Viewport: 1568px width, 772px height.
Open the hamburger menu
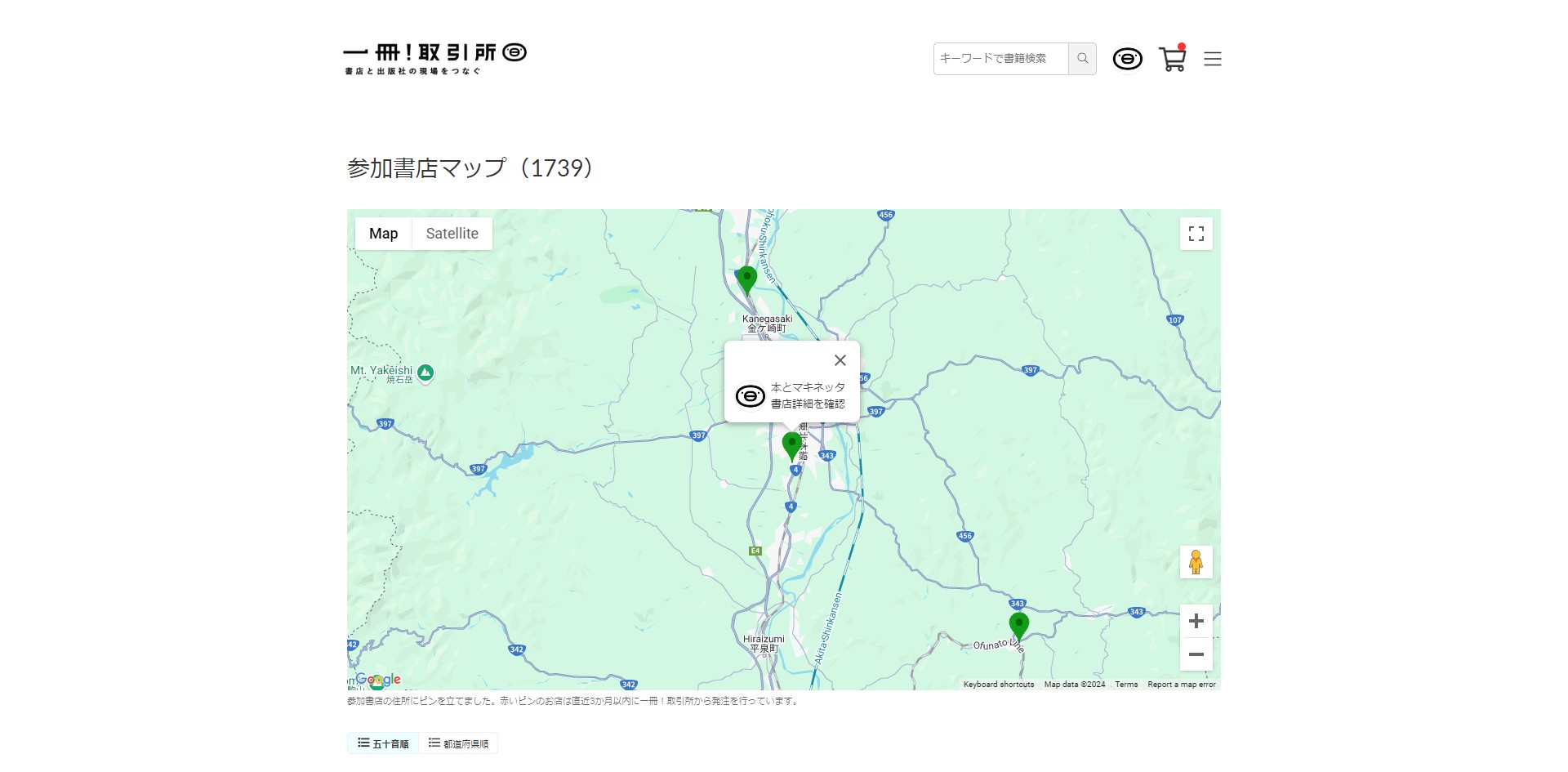pyautogui.click(x=1213, y=59)
